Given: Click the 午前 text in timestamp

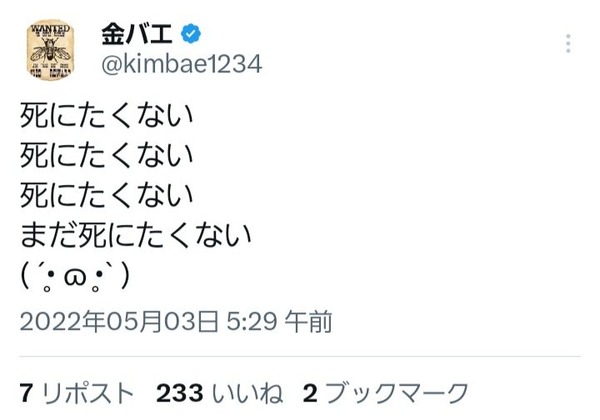Looking at the screenshot, I should [x=308, y=321].
